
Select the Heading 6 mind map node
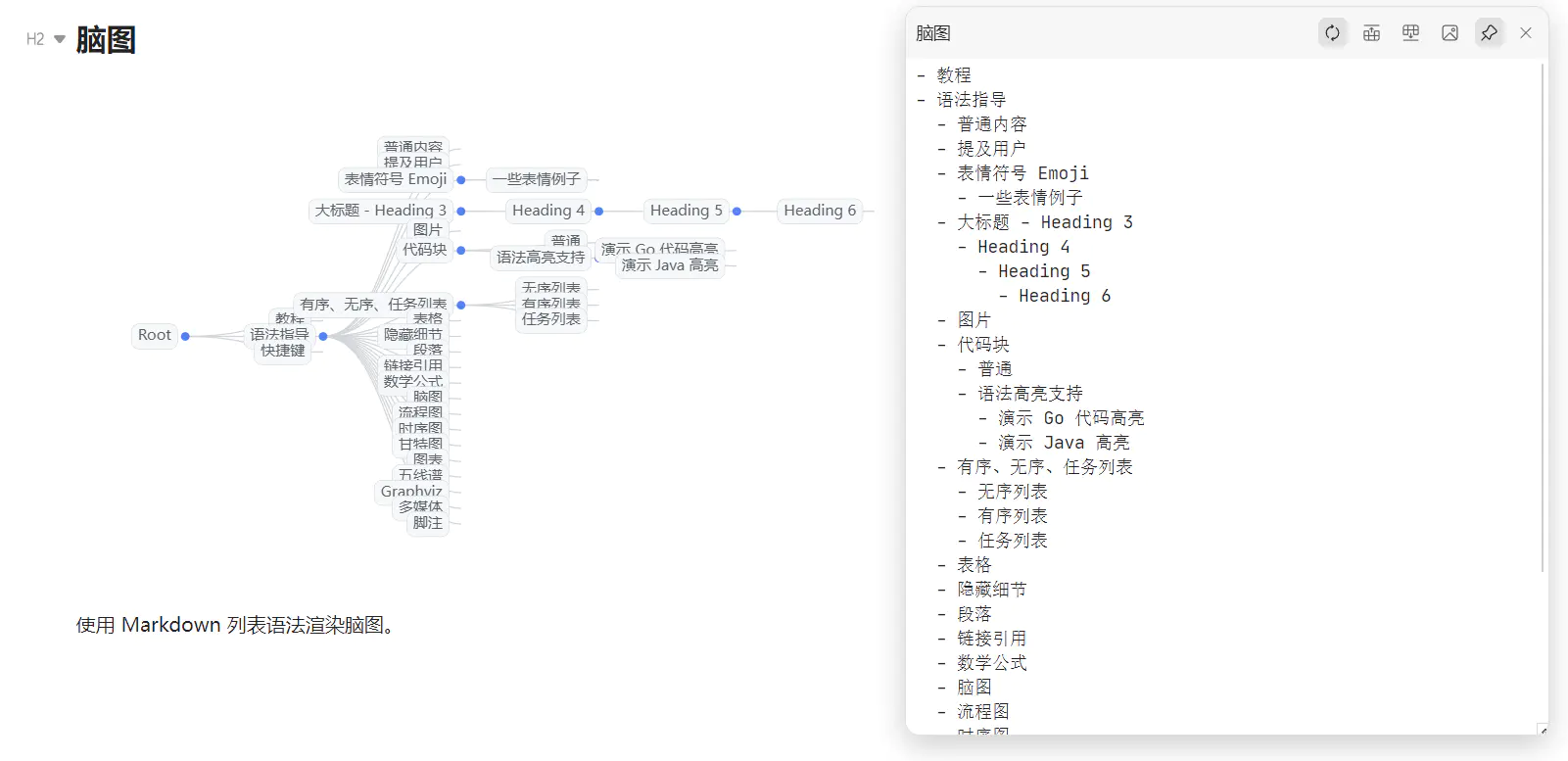click(820, 211)
